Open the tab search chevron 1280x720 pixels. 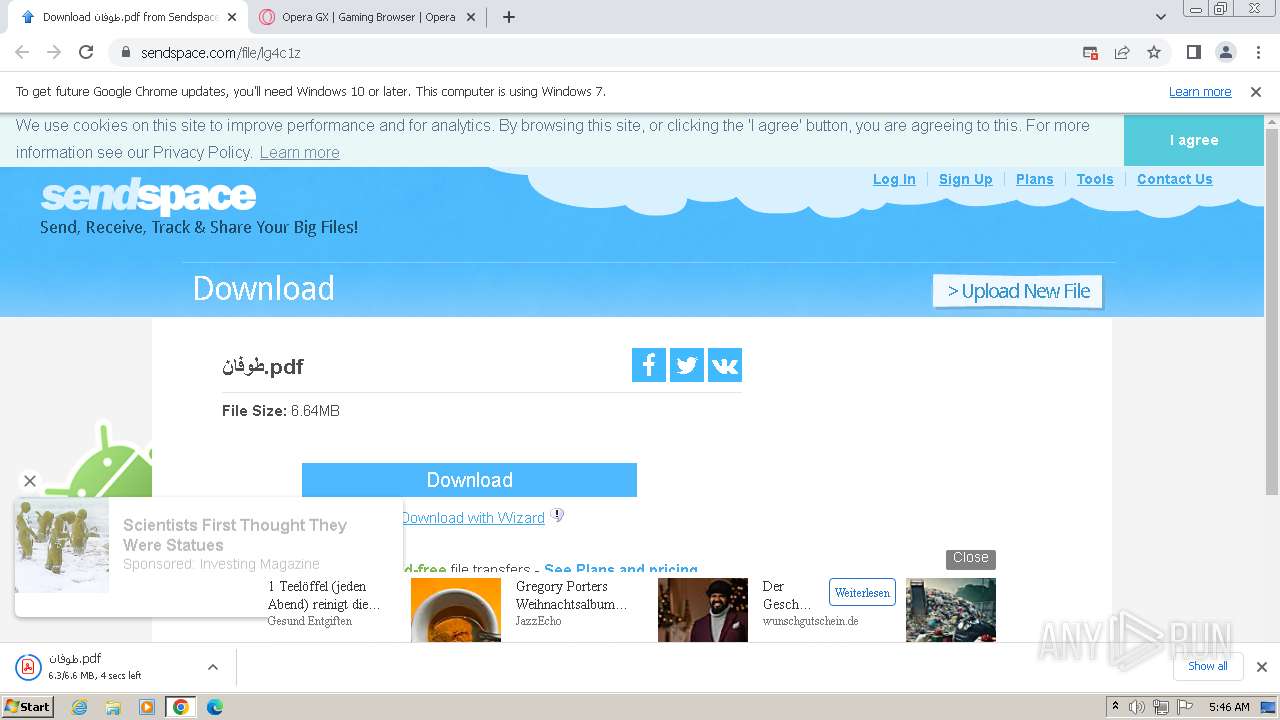[x=1161, y=17]
